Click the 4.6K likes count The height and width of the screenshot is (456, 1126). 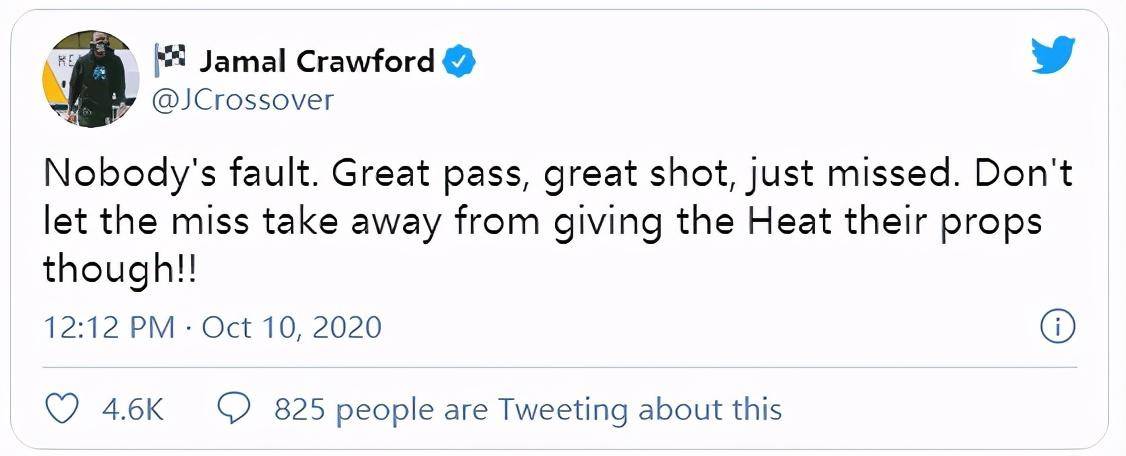tap(133, 410)
